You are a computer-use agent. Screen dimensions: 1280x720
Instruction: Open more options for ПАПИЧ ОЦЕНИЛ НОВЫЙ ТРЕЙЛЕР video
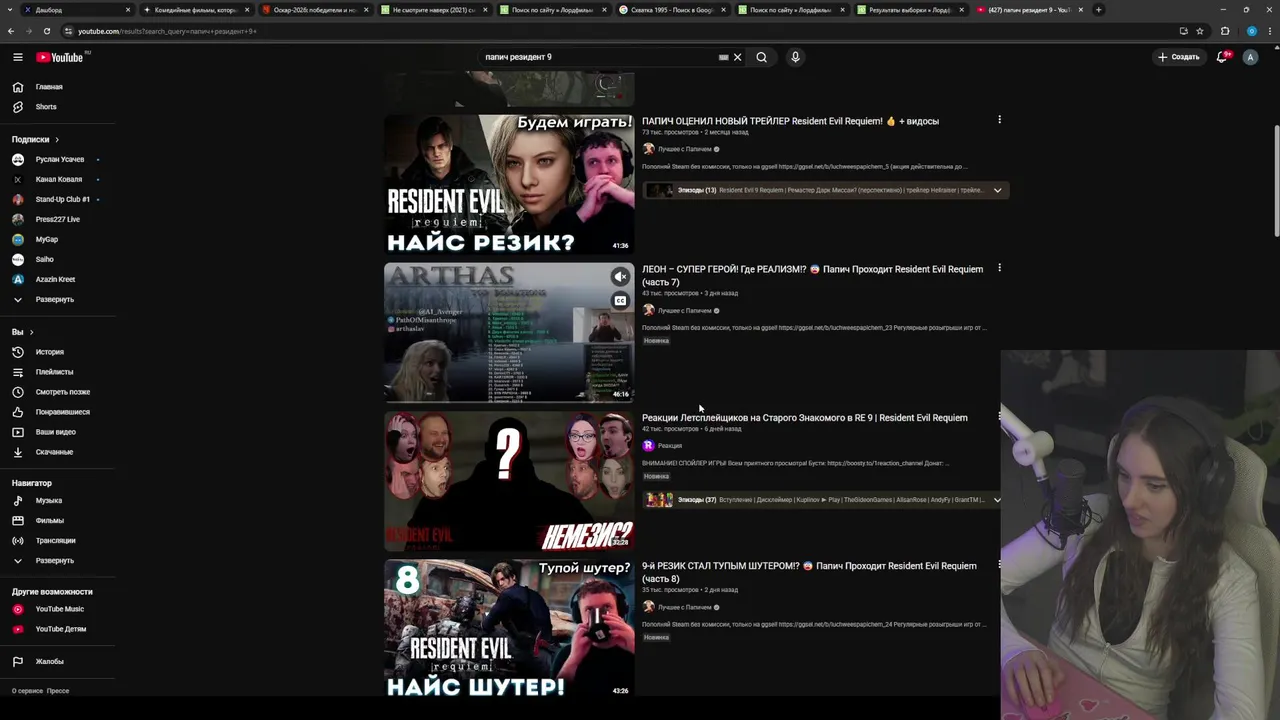click(999, 120)
